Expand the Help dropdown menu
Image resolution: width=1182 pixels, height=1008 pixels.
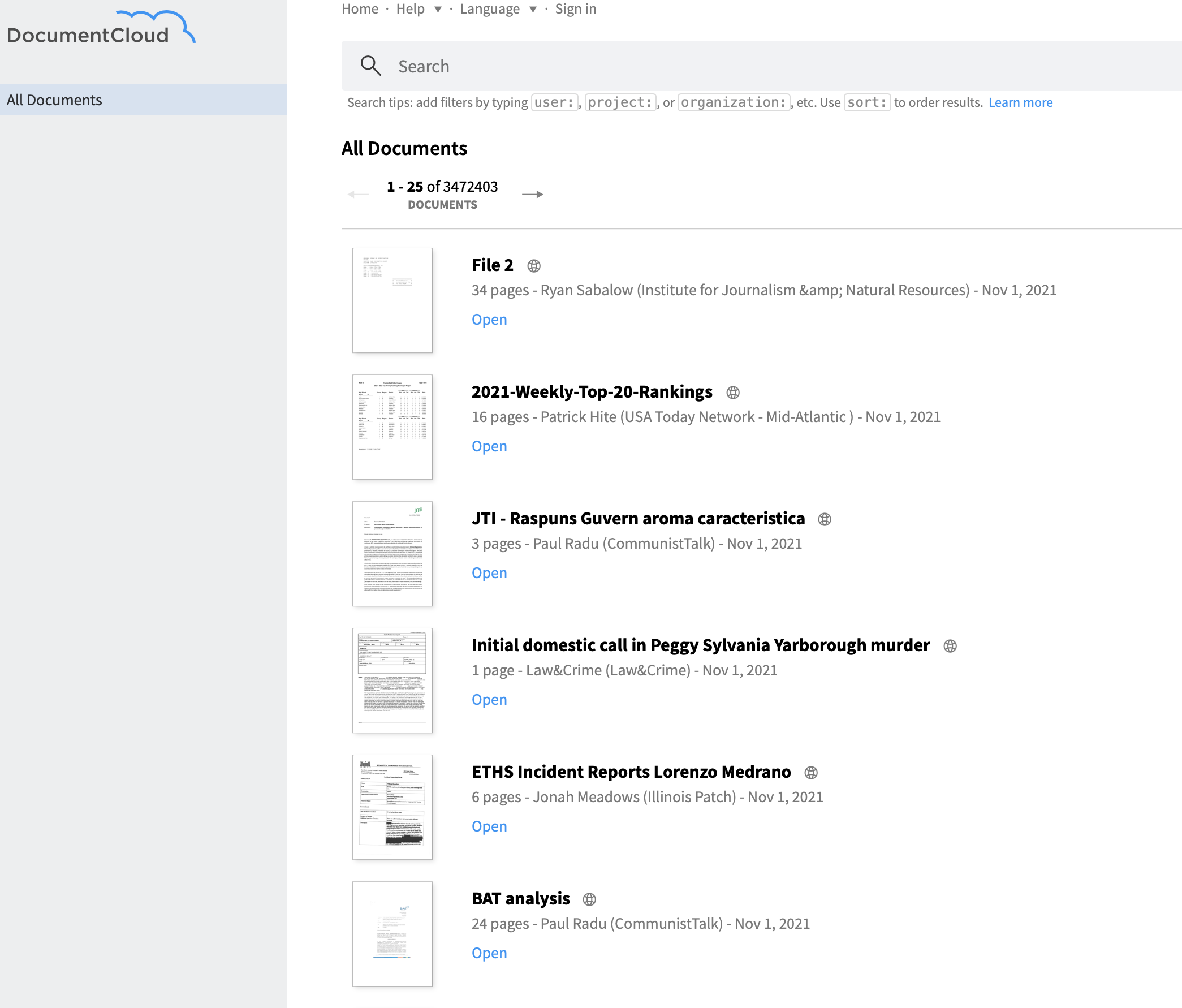[x=419, y=9]
